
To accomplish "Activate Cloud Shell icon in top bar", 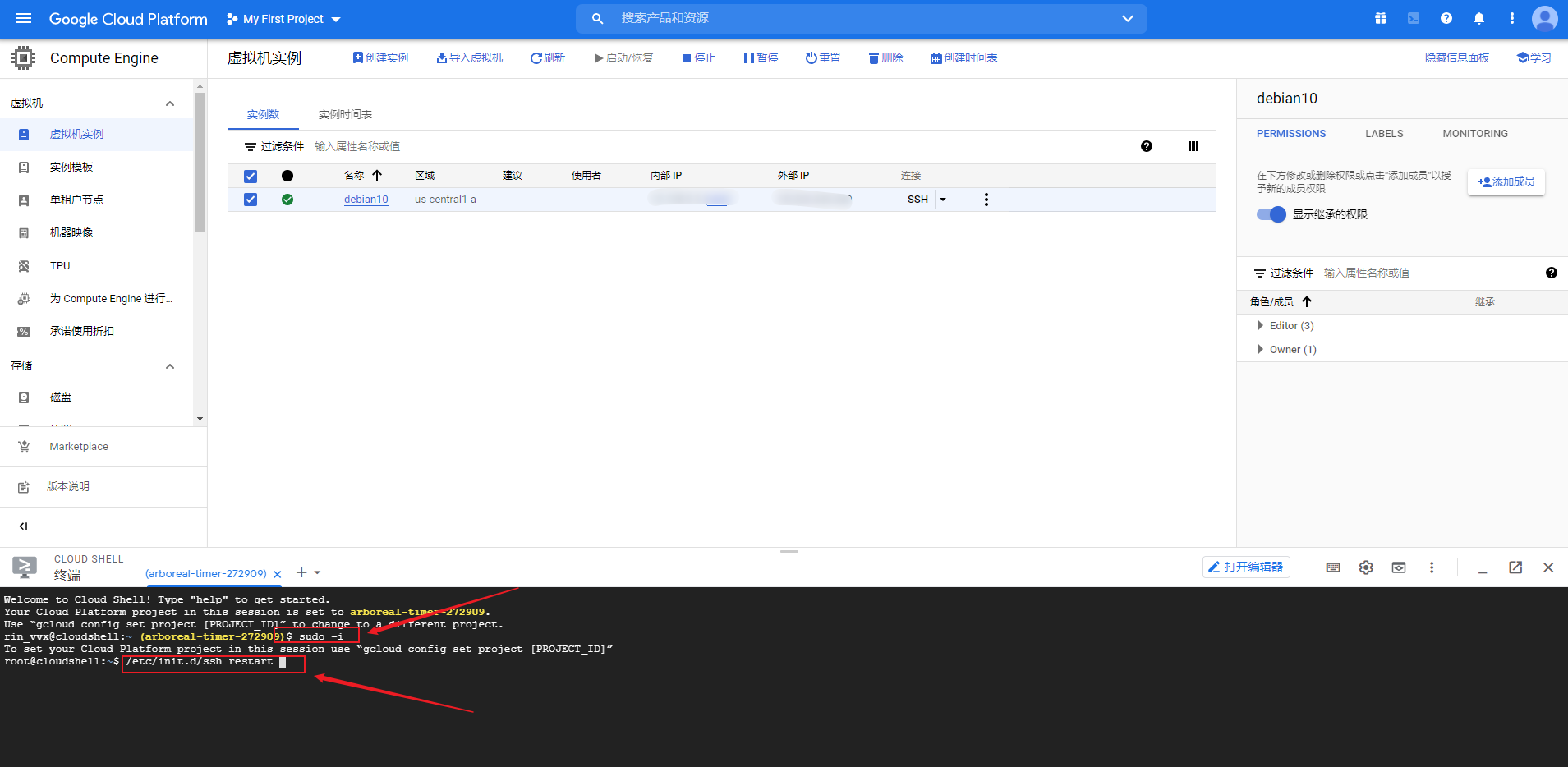I will coord(1414,18).
